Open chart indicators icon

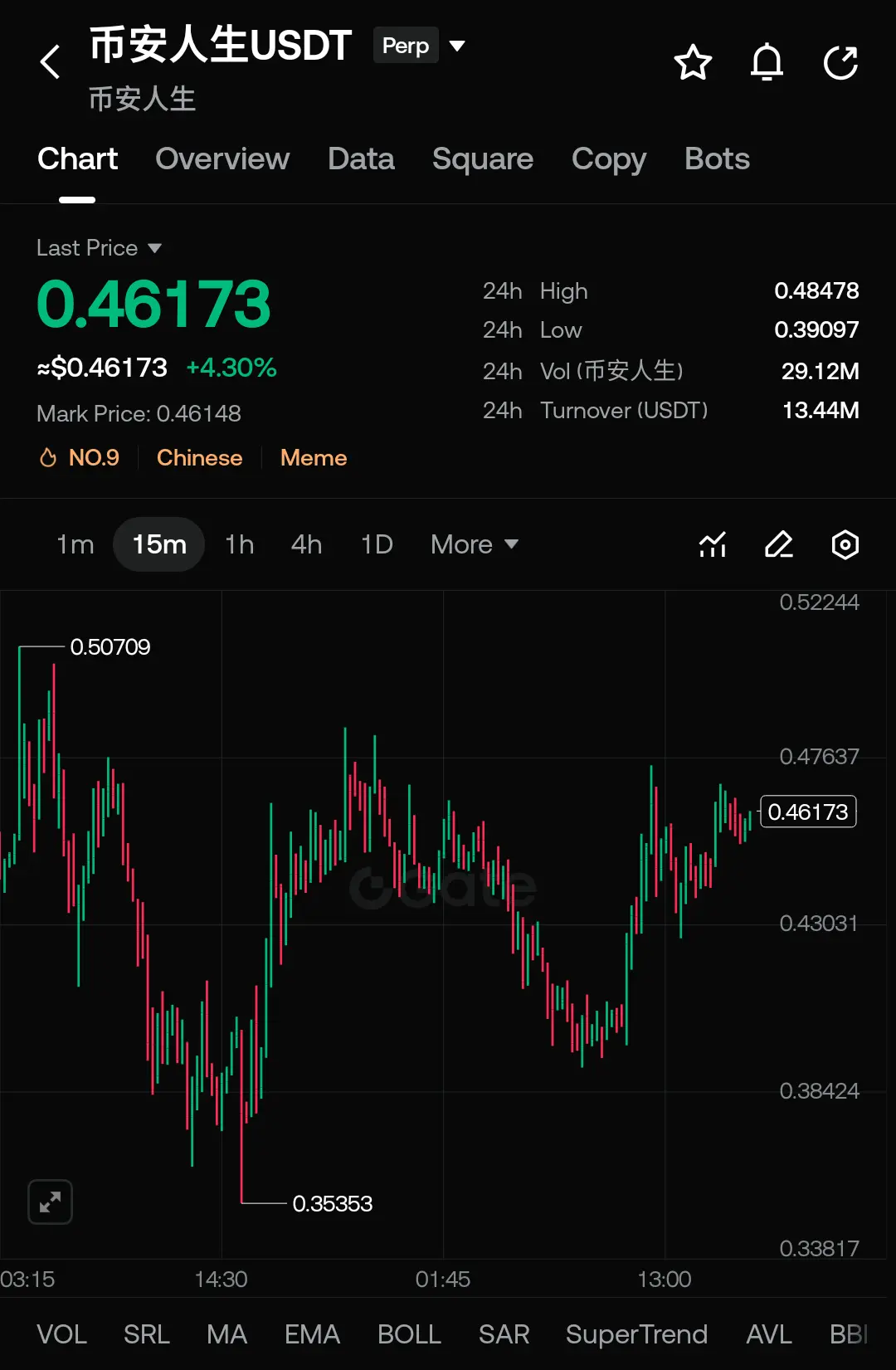713,544
